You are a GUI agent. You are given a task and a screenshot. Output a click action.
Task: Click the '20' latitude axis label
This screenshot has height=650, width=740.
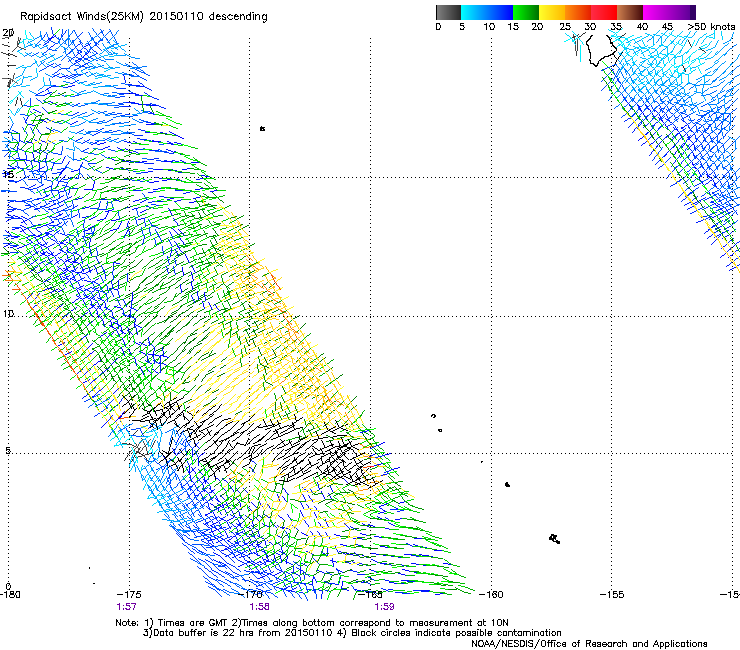(x=8, y=33)
